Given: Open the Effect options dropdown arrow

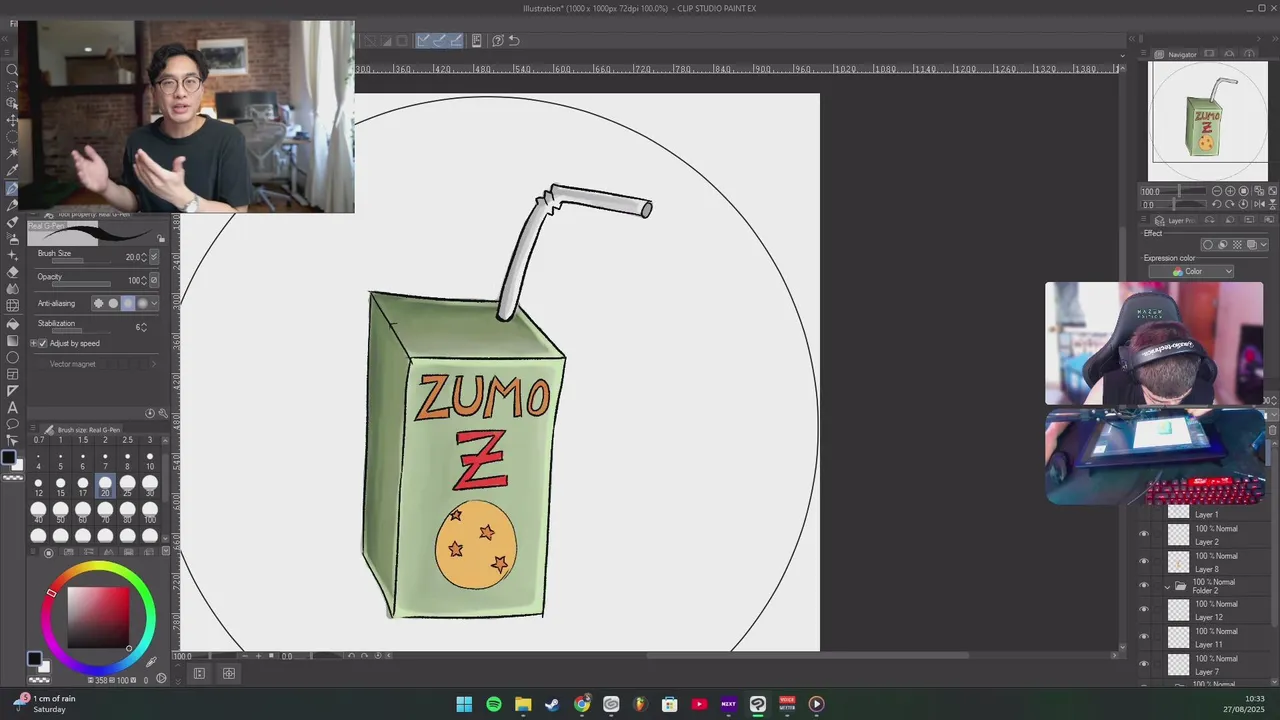Looking at the screenshot, I should (x=1264, y=245).
